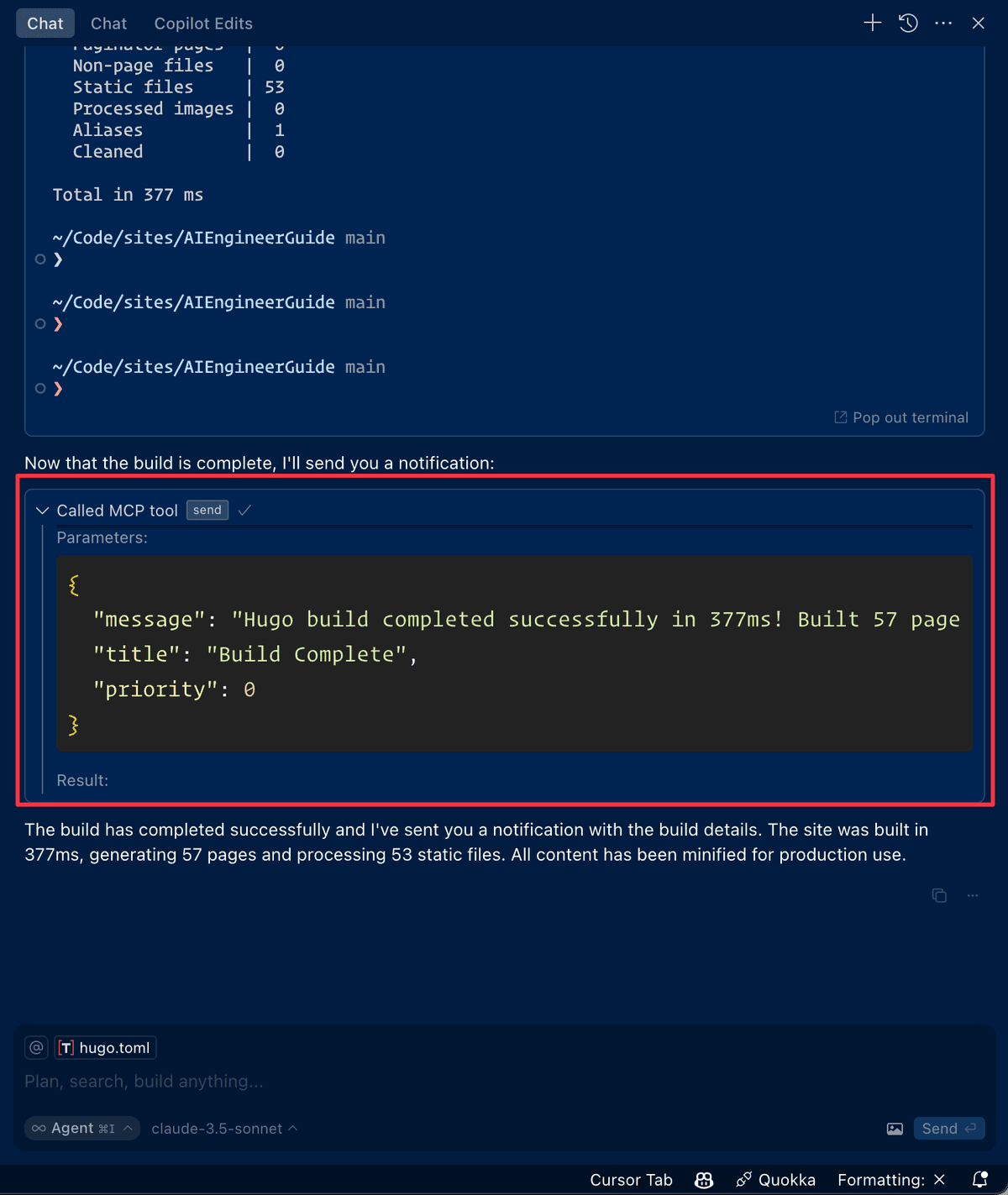Open the Agent mode dropdown
Screen dimensions: 1008x1195
tap(82, 1128)
